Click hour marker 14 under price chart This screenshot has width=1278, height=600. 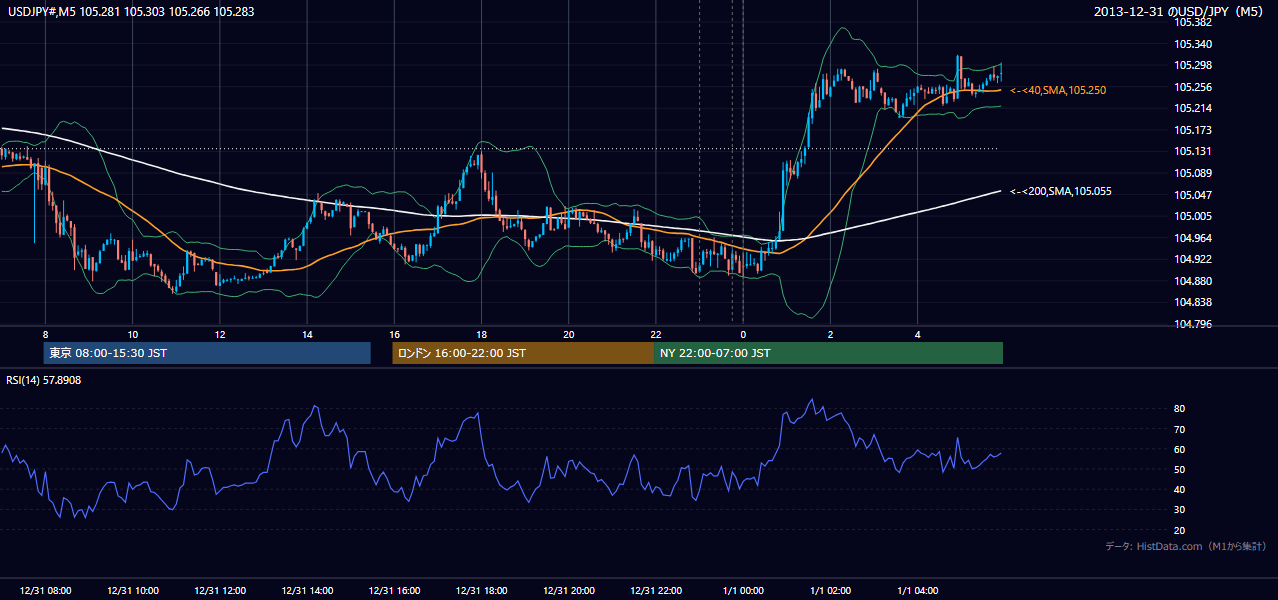click(307, 334)
